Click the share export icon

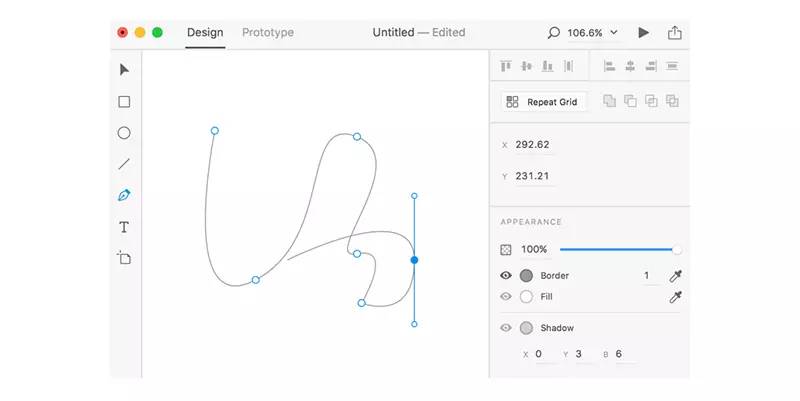[675, 33]
